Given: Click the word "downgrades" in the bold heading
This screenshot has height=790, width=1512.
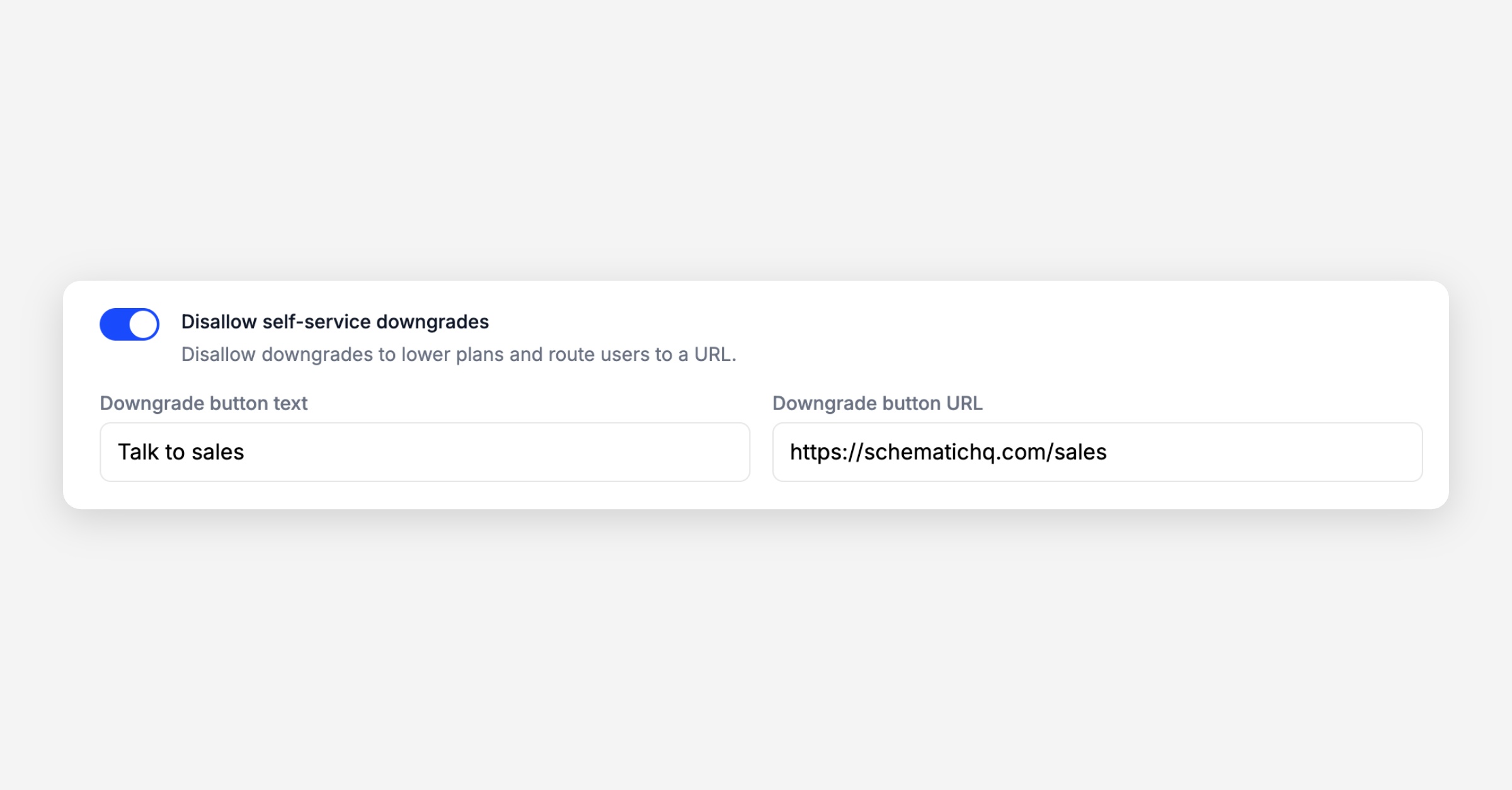Looking at the screenshot, I should pos(432,322).
